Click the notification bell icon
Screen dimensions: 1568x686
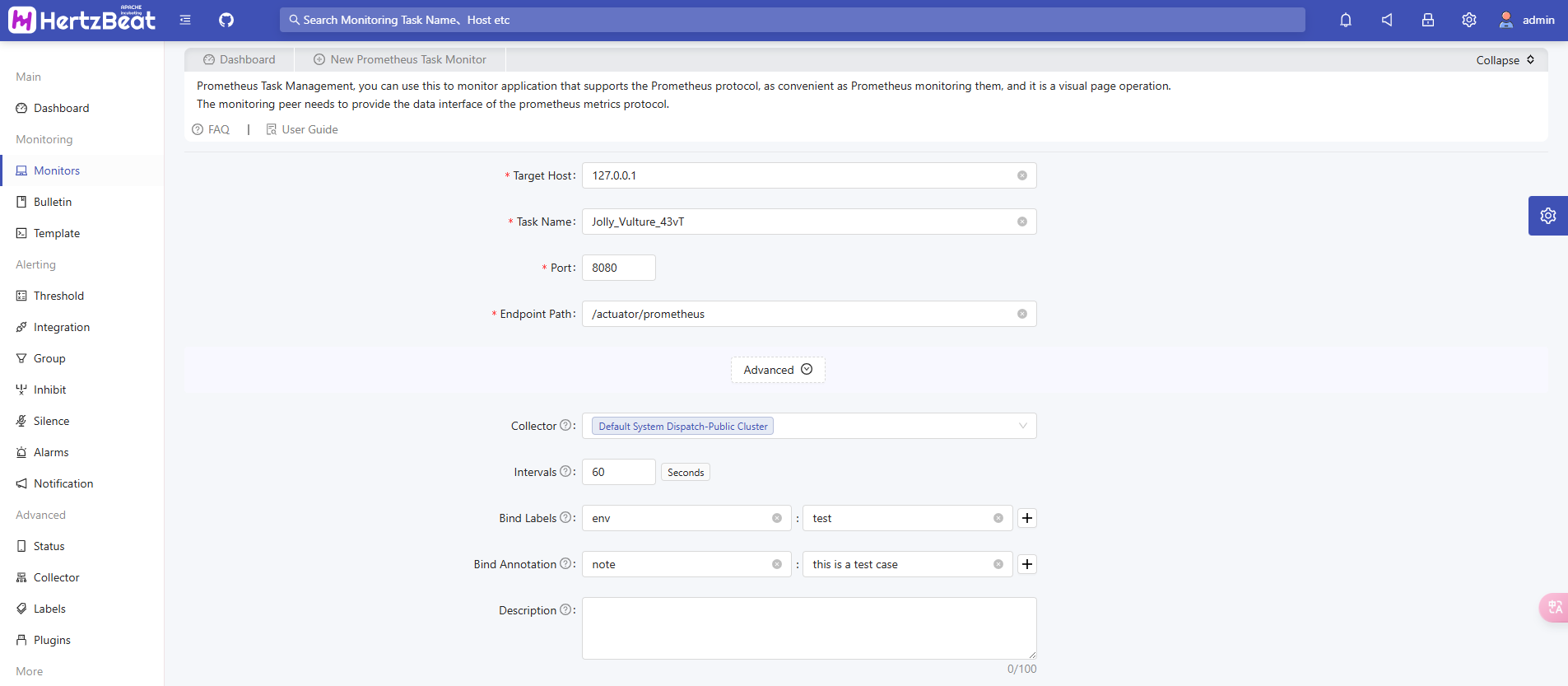pos(1346,20)
